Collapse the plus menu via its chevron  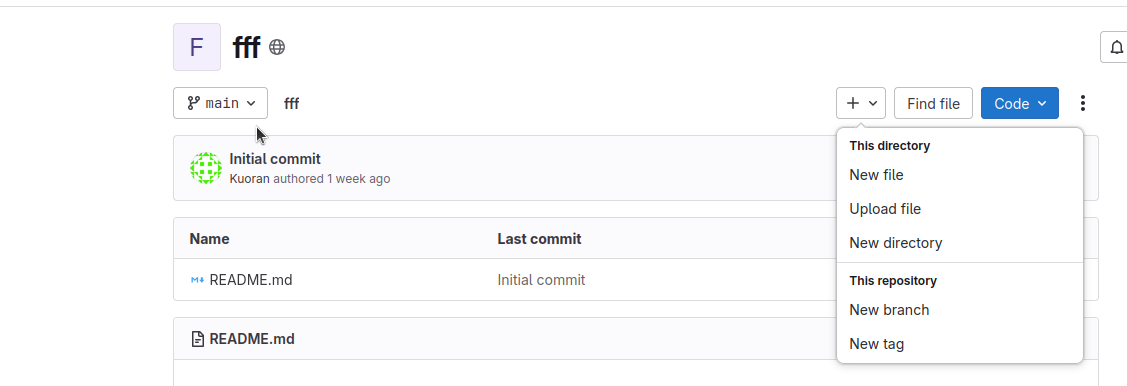point(873,104)
